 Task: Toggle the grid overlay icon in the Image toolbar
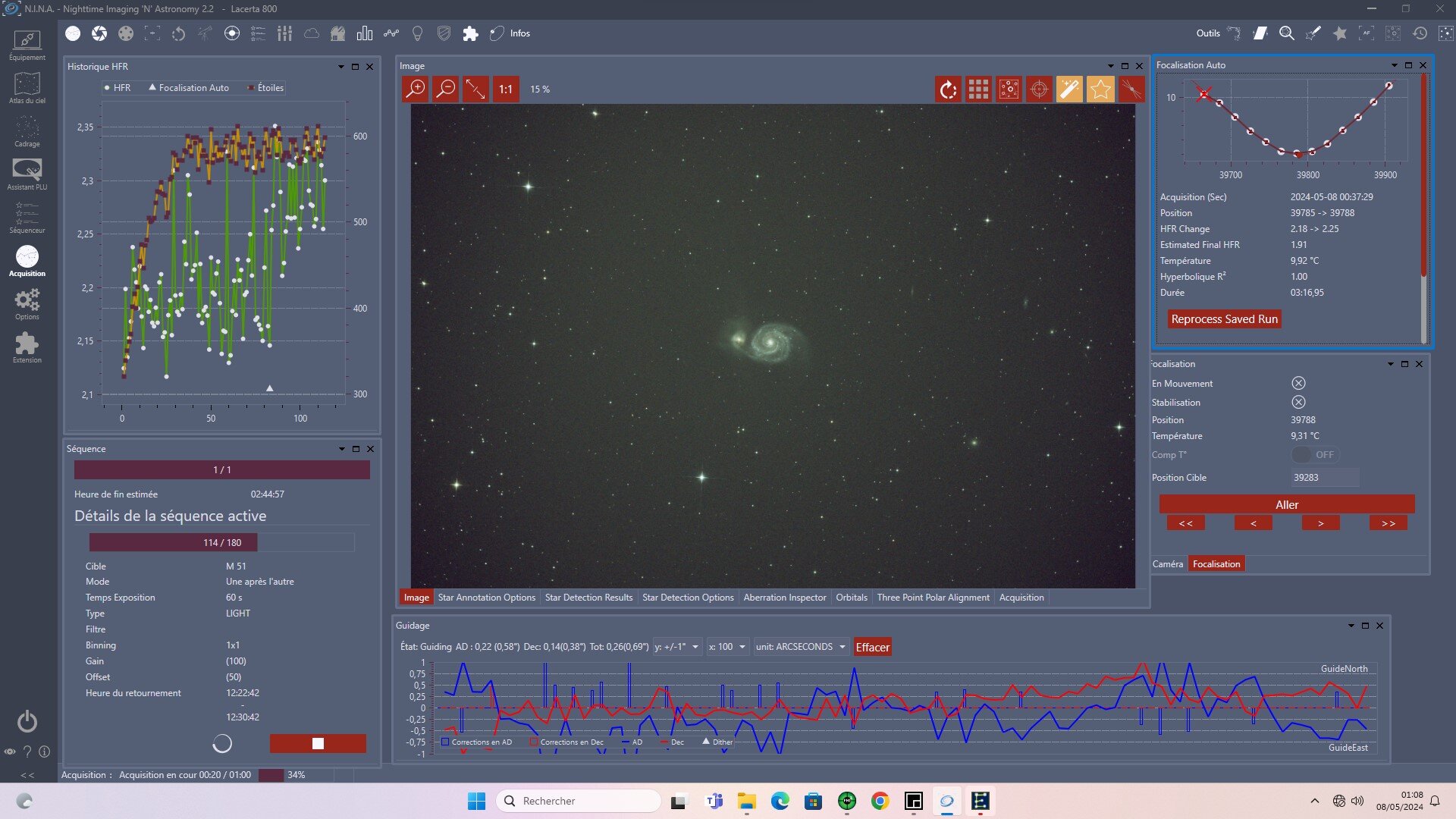(978, 89)
